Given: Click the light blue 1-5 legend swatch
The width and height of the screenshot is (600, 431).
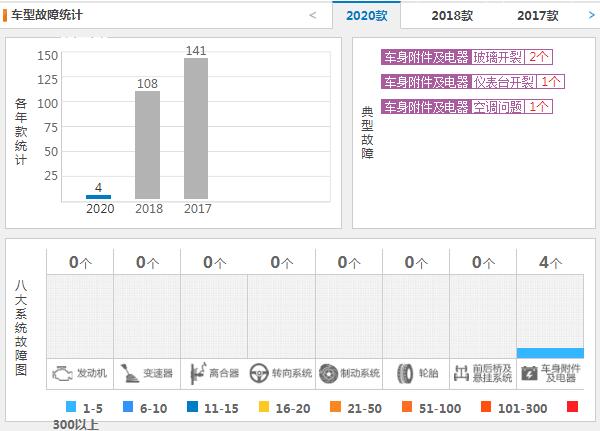Looking at the screenshot, I should 69,408.
